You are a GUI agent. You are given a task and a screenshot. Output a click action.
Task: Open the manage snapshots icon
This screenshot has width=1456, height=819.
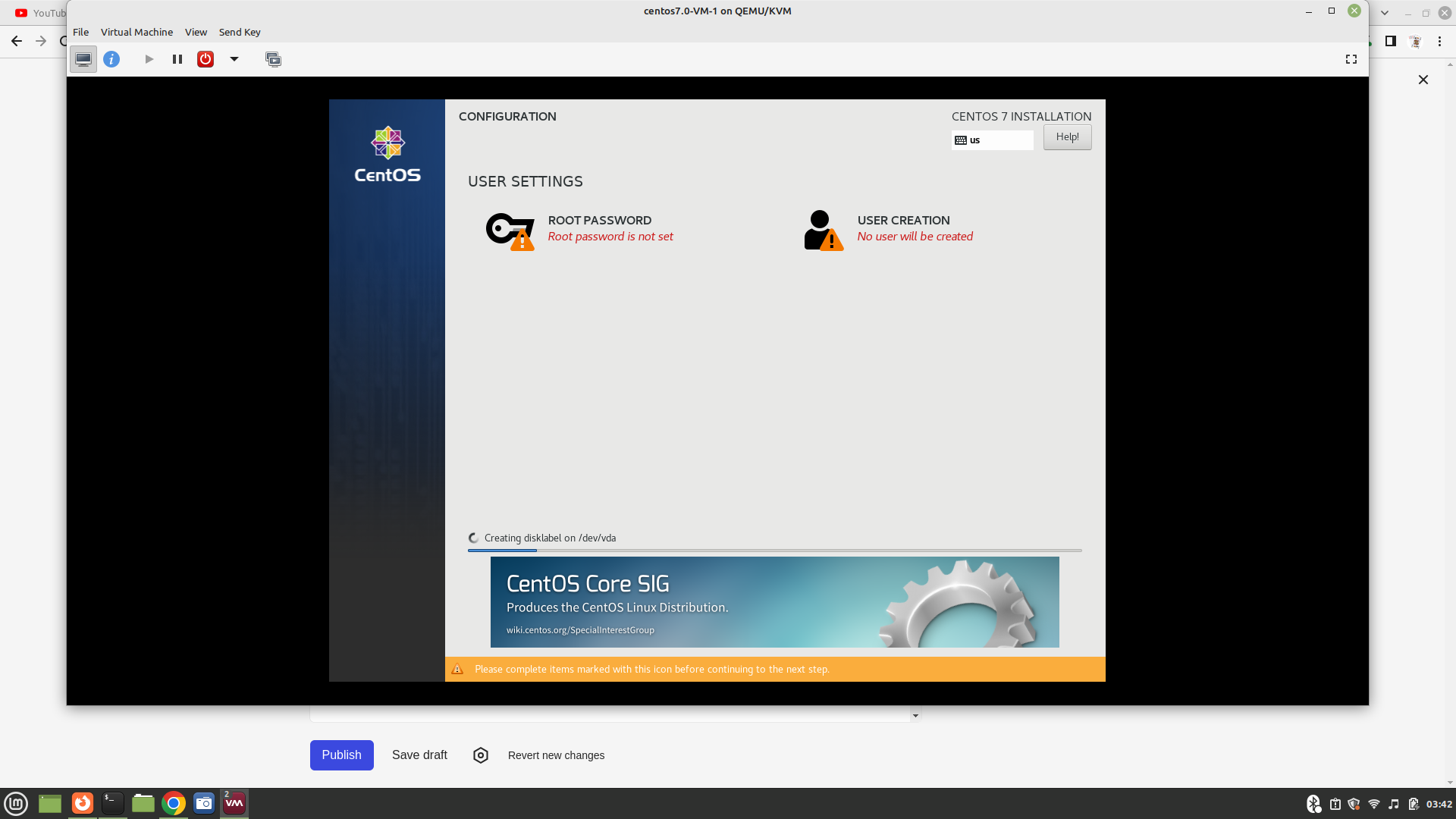click(273, 59)
